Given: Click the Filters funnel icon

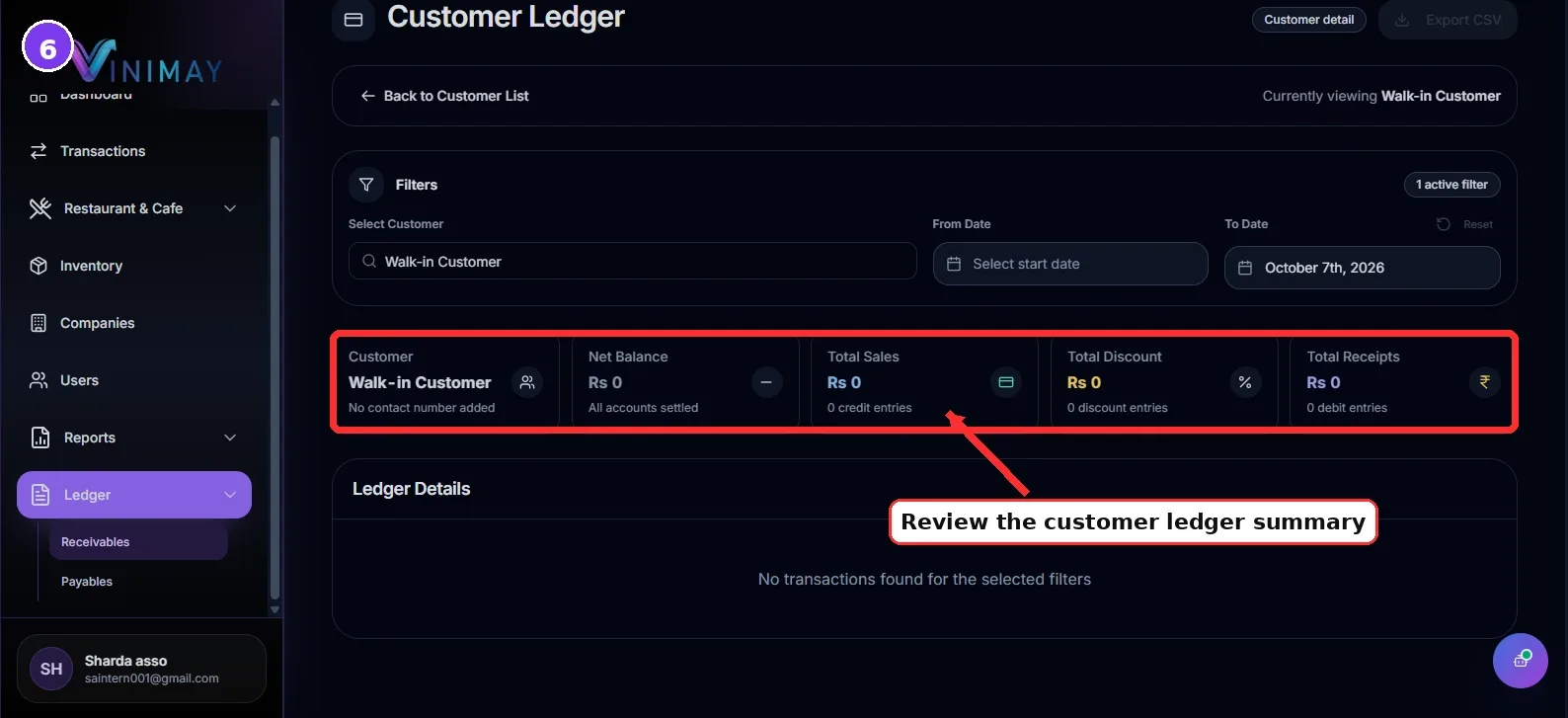Looking at the screenshot, I should click(x=366, y=185).
